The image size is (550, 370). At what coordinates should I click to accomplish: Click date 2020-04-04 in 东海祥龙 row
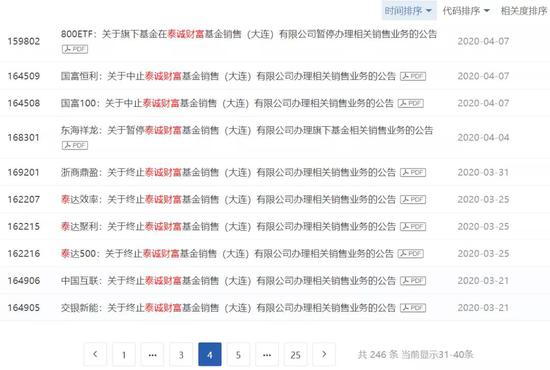[x=483, y=137]
